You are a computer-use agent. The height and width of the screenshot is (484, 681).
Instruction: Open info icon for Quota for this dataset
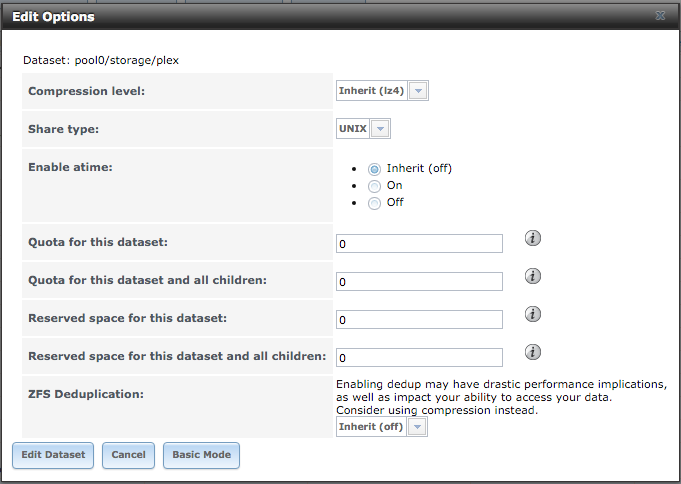[533, 238]
